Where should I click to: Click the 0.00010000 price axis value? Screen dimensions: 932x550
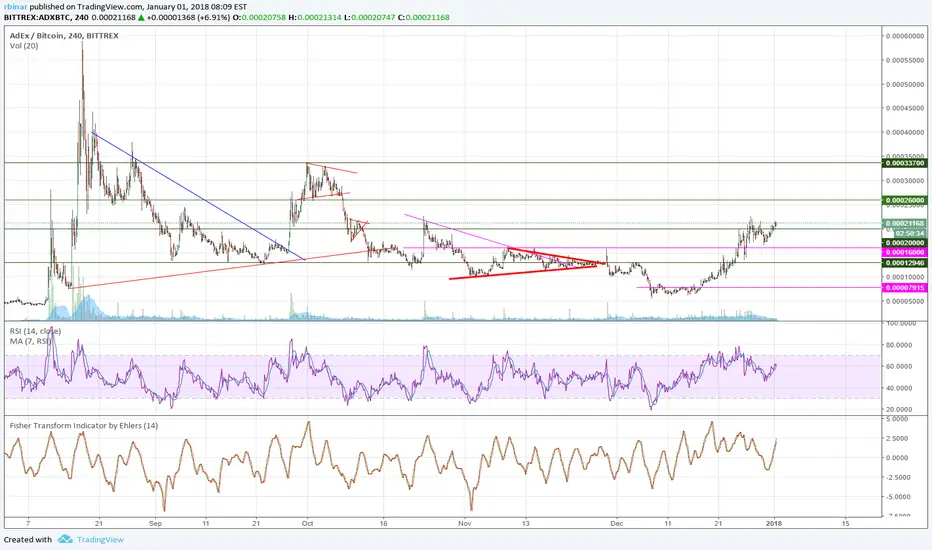(905, 277)
